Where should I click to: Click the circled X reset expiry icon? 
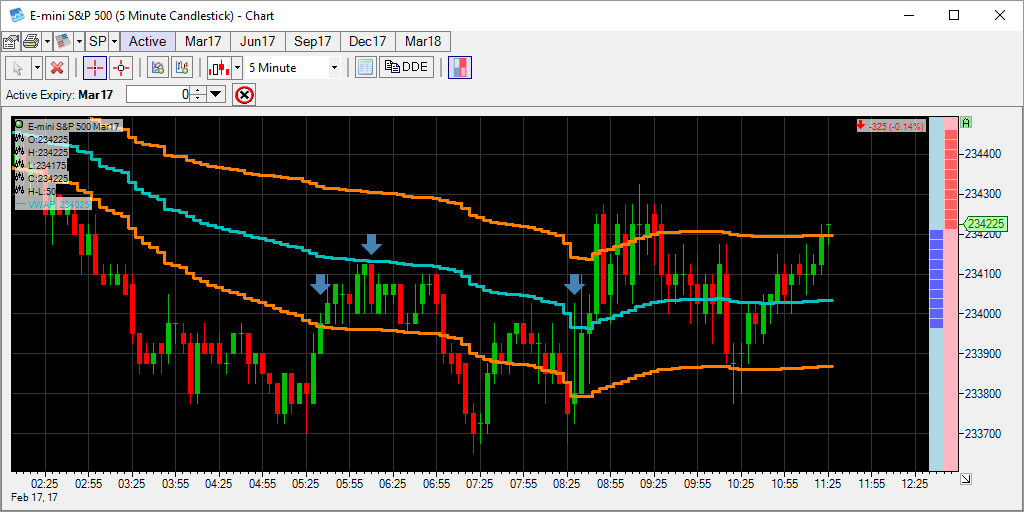[x=244, y=94]
